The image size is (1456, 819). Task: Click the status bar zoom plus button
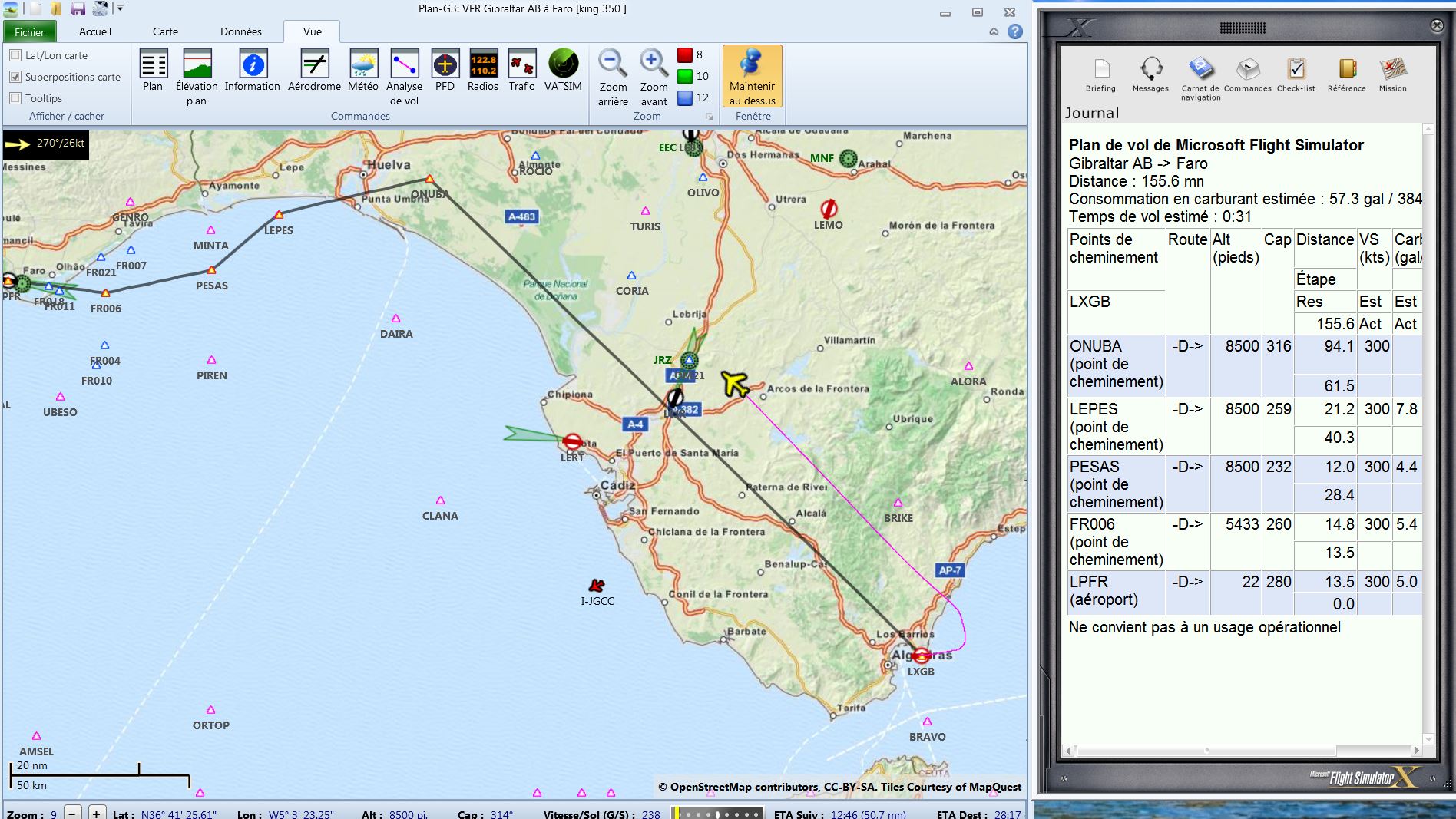pos(97,813)
